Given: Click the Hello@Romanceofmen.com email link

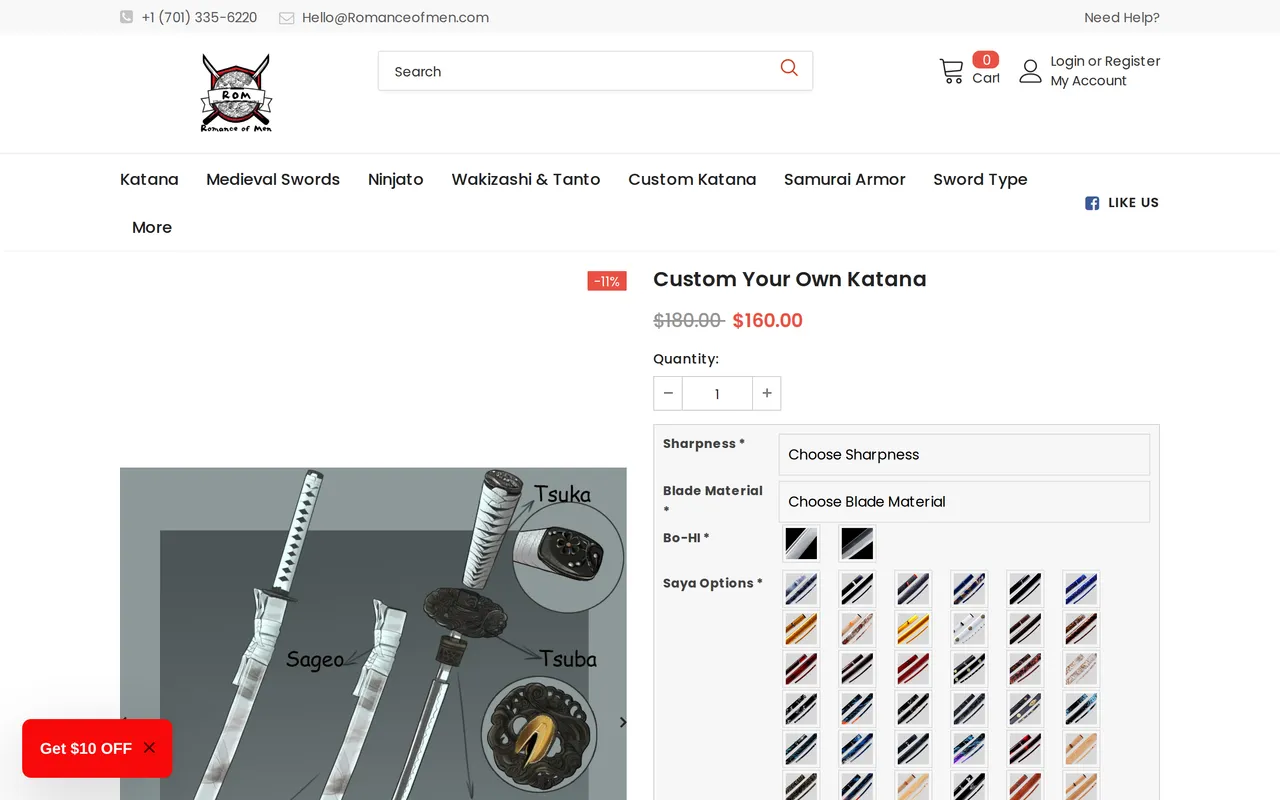Looking at the screenshot, I should coord(395,17).
